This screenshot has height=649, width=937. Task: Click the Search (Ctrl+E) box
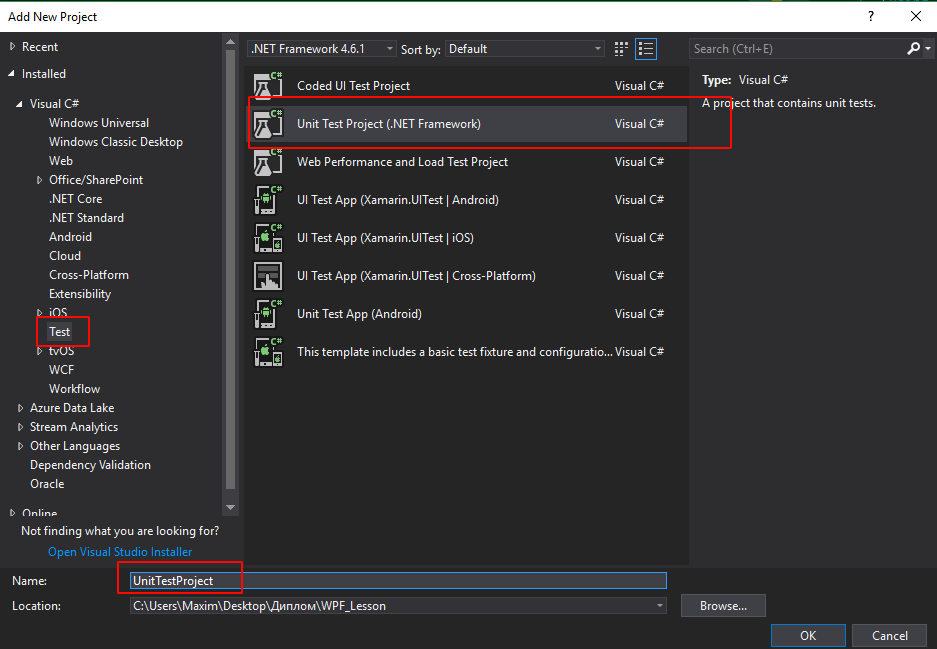coord(798,49)
